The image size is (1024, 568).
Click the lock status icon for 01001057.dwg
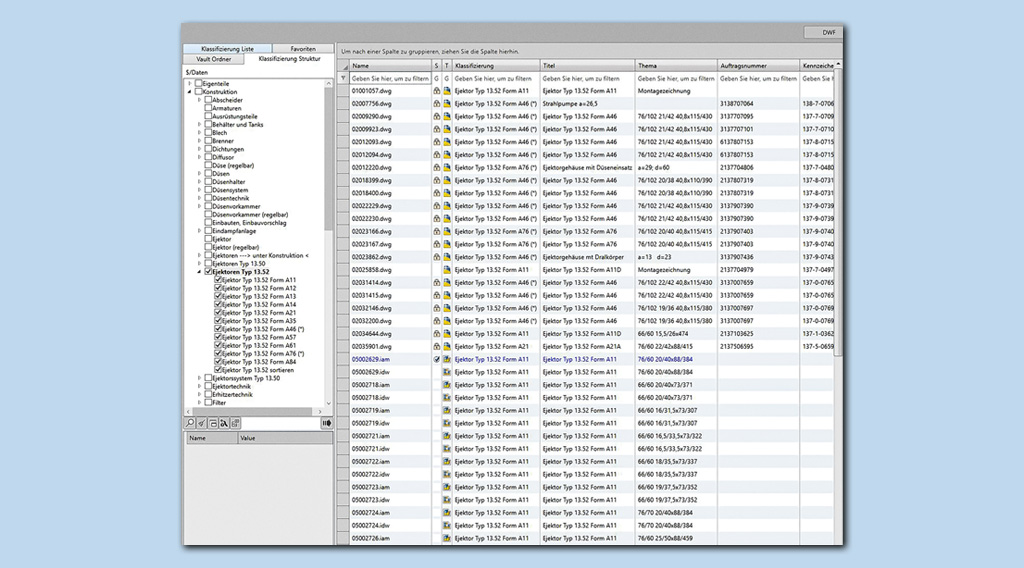pyautogui.click(x=436, y=90)
